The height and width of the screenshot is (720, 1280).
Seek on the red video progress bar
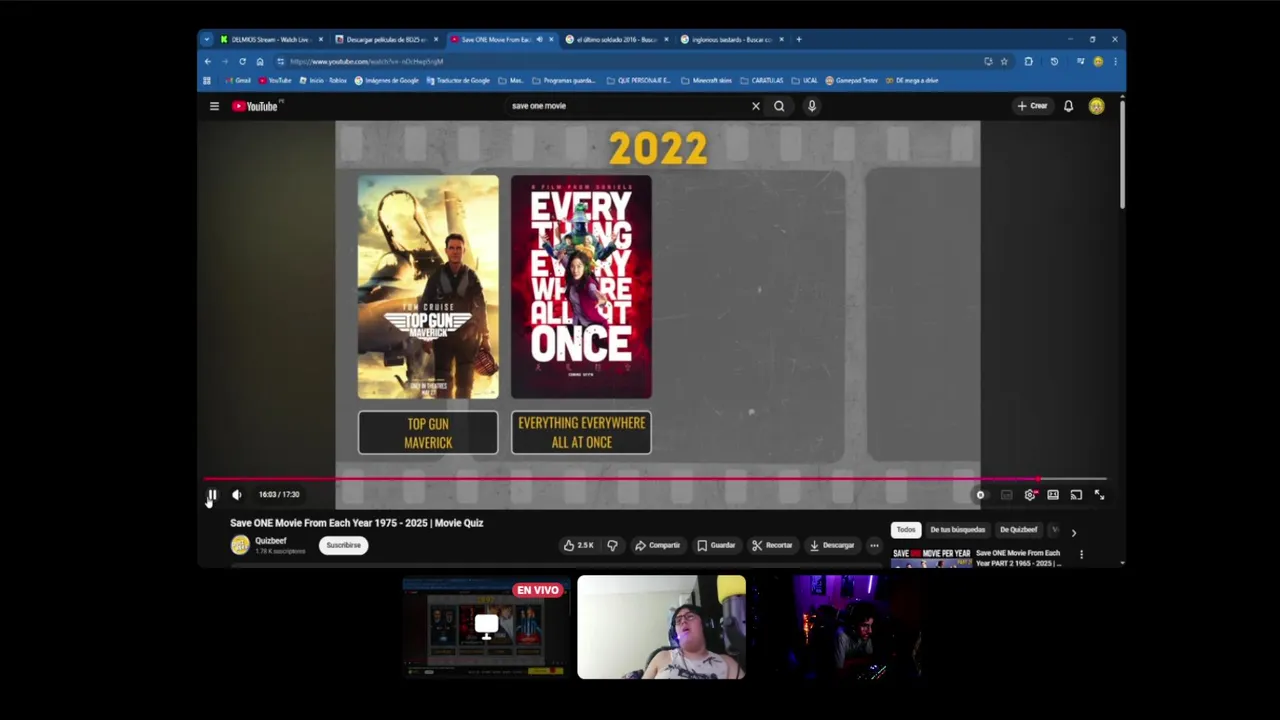656,479
